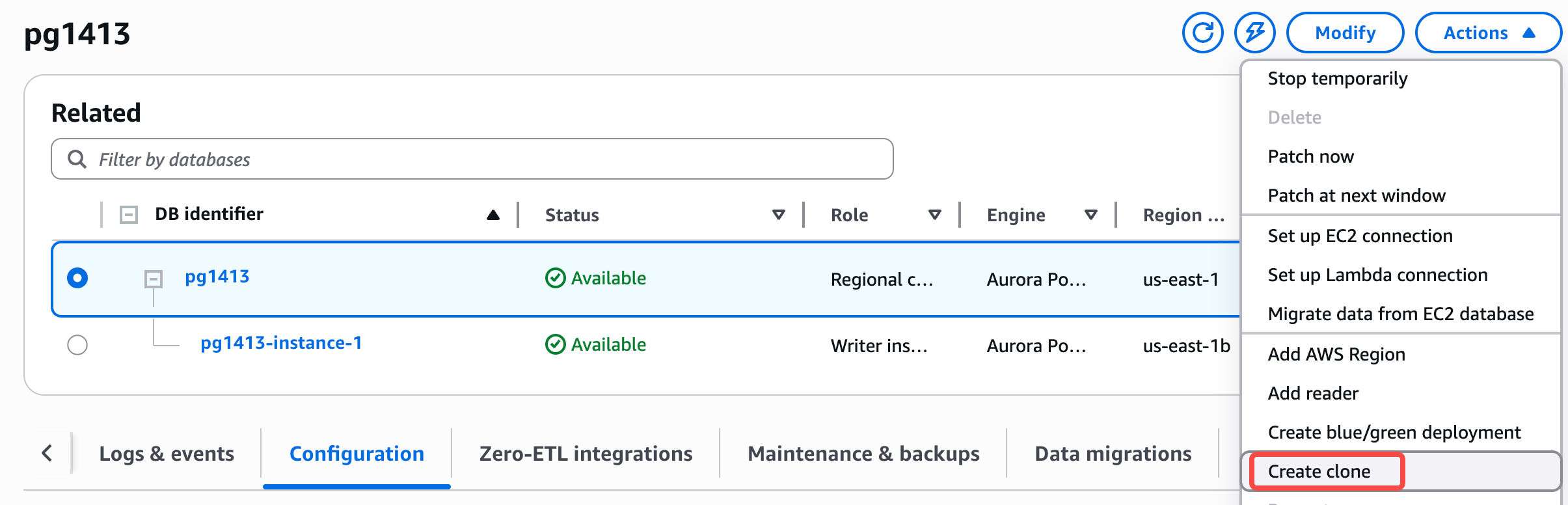Open the Status column sort dropdown

778,215
